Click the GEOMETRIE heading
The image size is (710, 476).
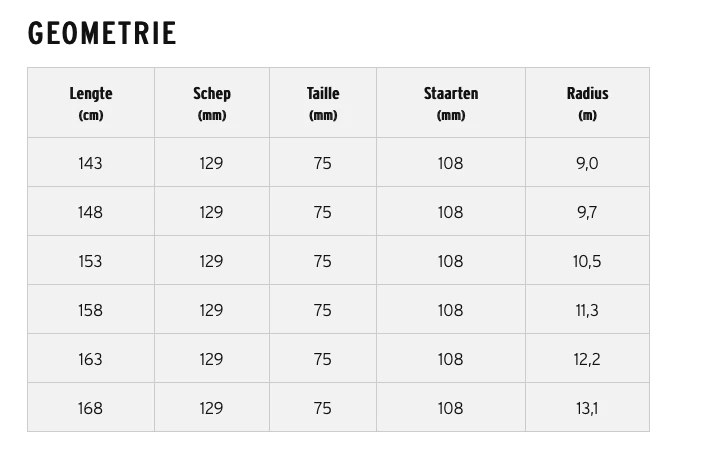[x=102, y=34]
